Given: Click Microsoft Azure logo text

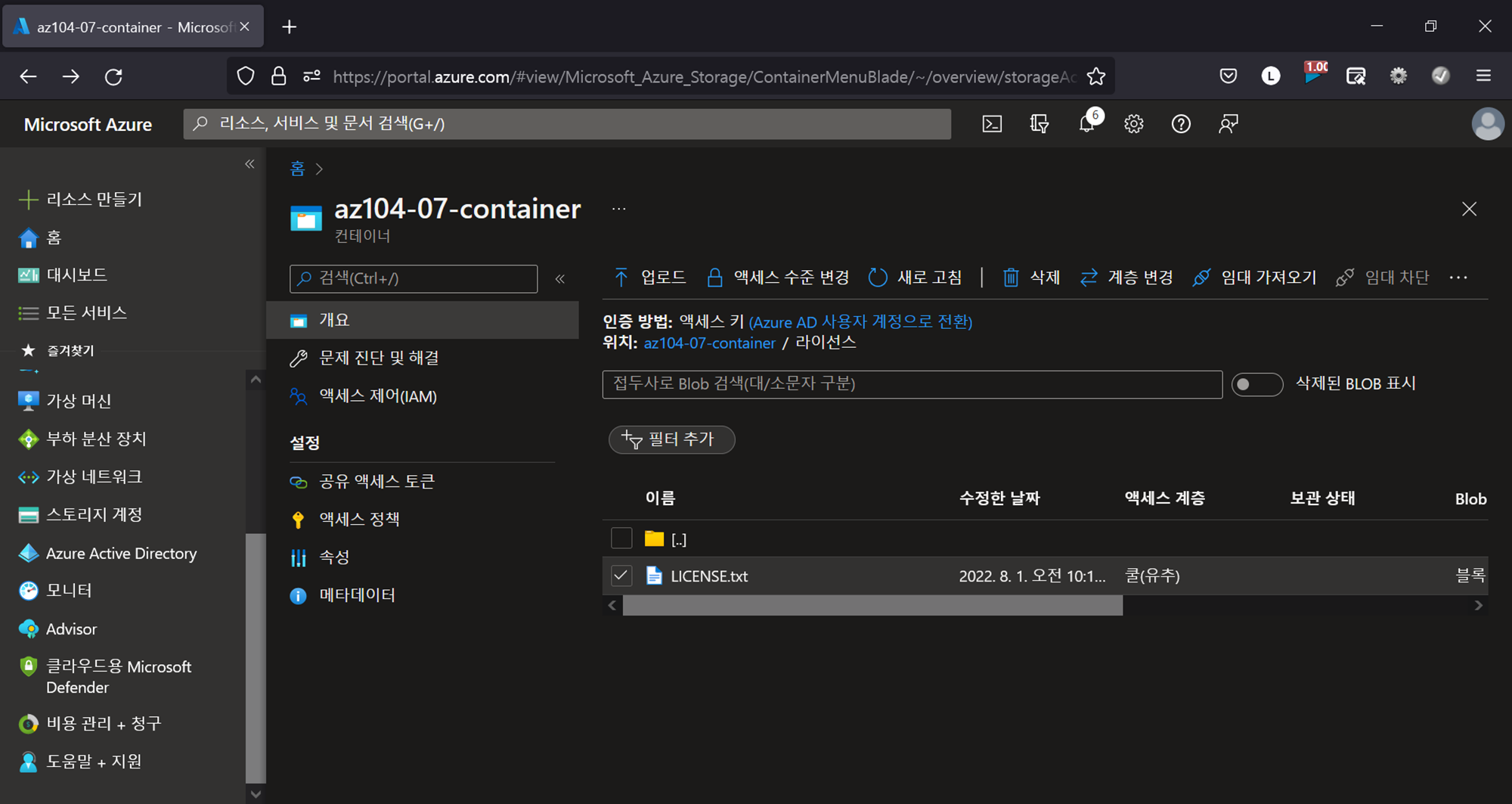Looking at the screenshot, I should point(88,125).
